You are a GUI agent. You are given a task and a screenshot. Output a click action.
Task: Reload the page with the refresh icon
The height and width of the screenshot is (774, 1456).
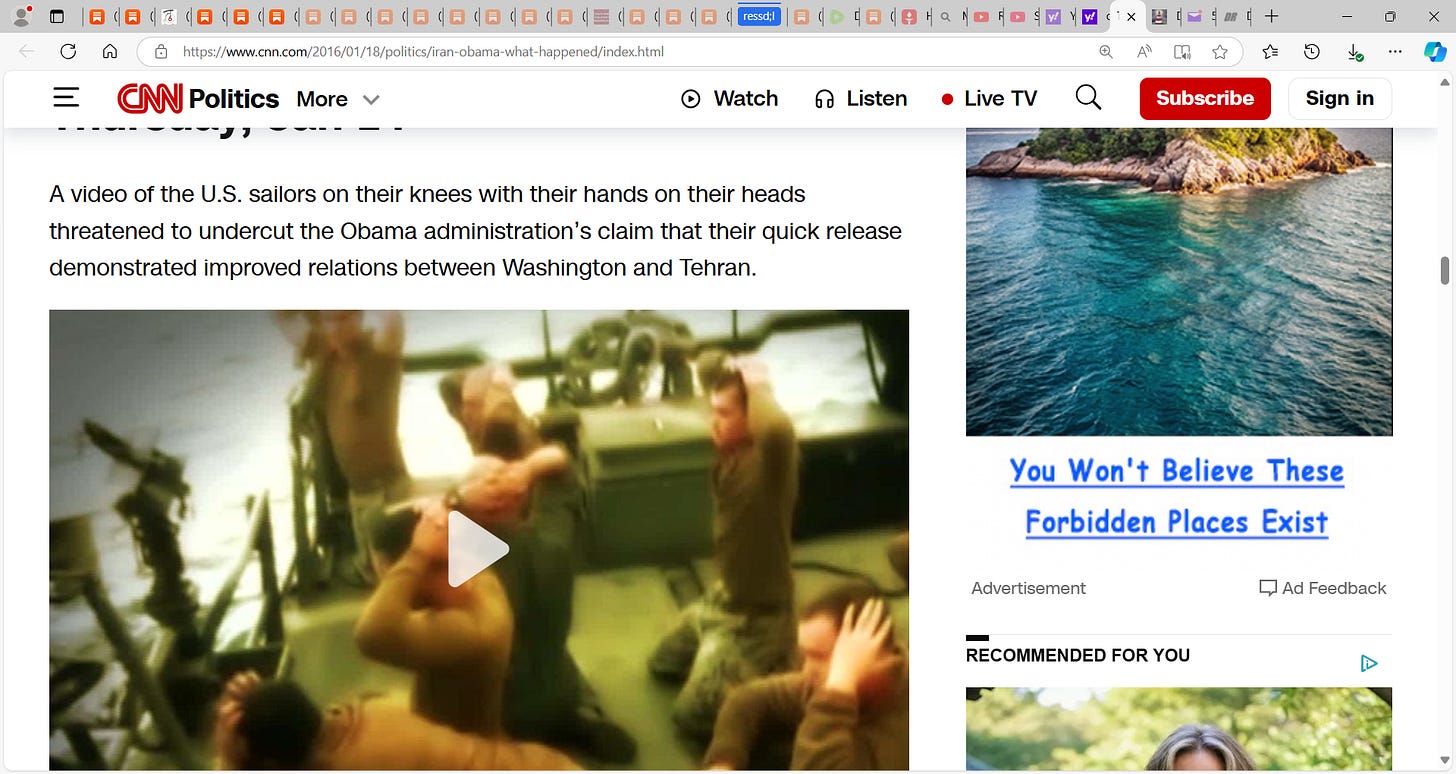68,52
